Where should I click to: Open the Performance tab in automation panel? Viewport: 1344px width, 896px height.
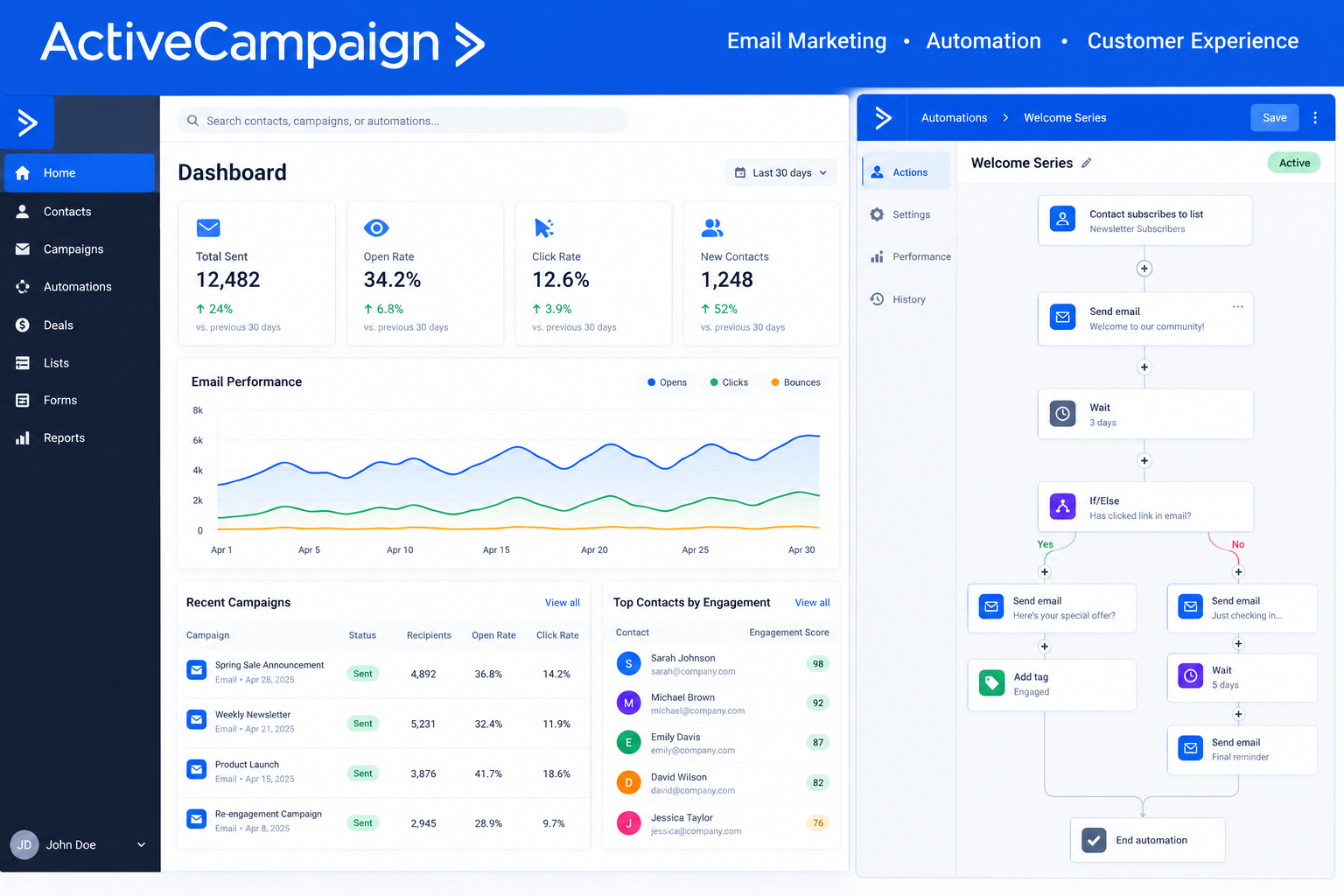(x=910, y=256)
